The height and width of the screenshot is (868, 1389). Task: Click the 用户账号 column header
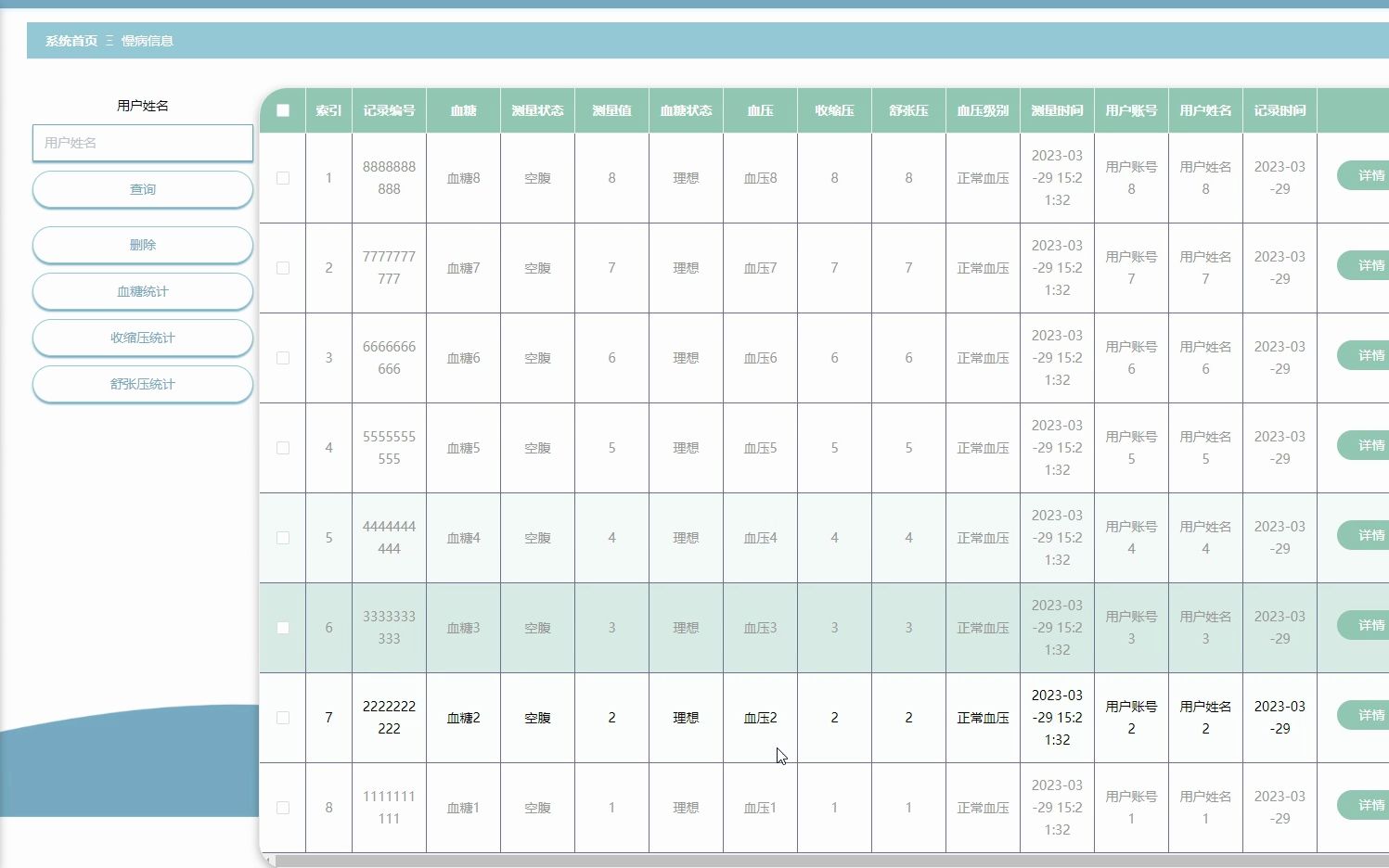1131,110
